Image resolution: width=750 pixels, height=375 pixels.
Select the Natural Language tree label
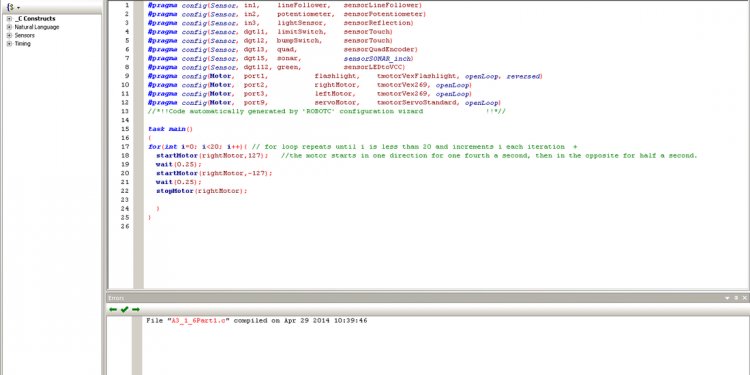37,27
